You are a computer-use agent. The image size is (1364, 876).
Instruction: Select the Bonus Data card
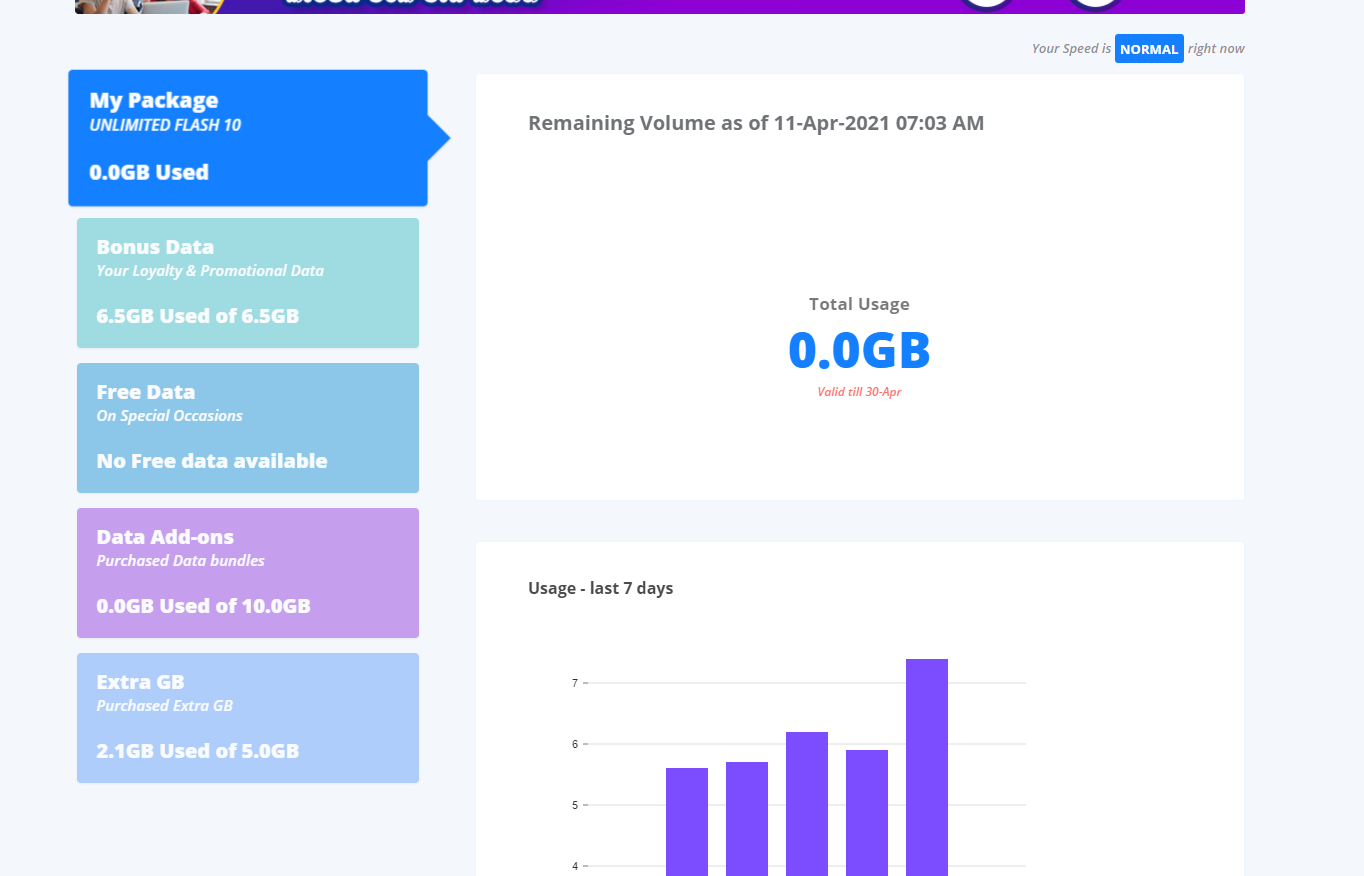[248, 283]
